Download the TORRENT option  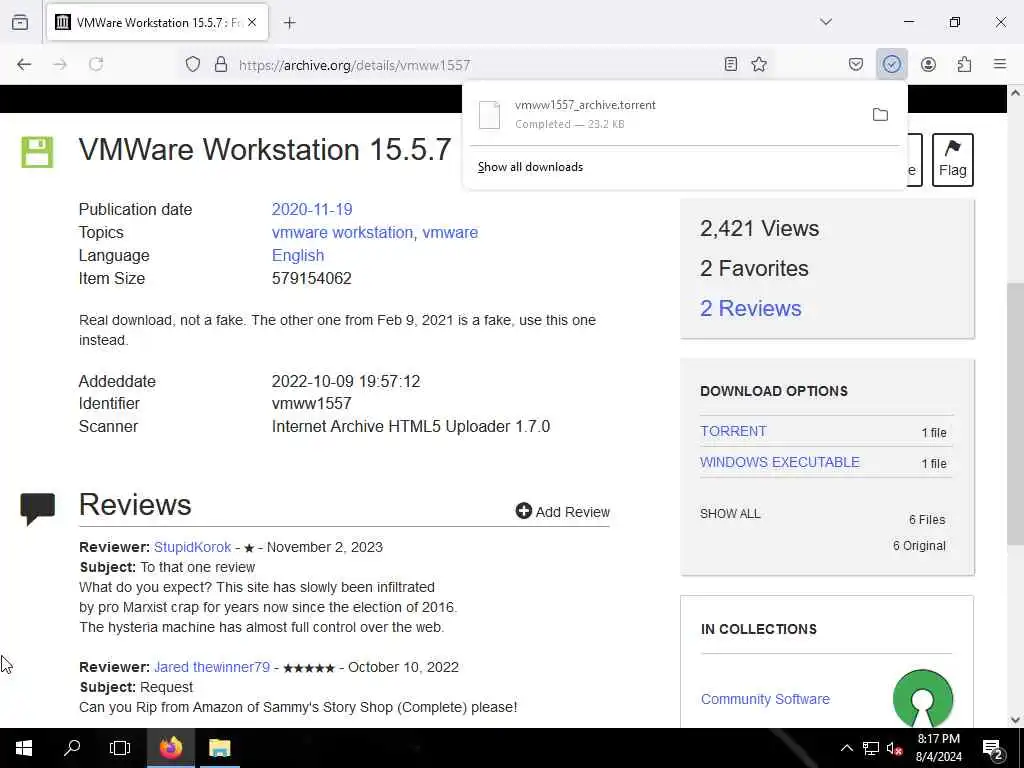click(x=733, y=431)
